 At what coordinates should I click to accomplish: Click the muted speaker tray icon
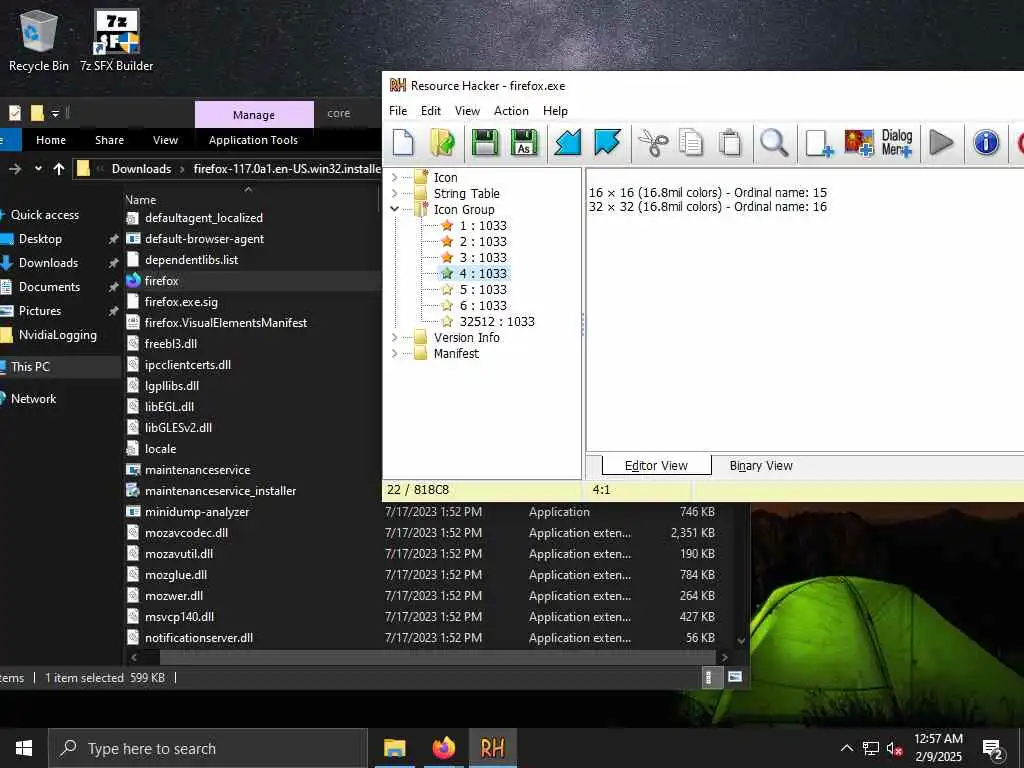pos(895,748)
